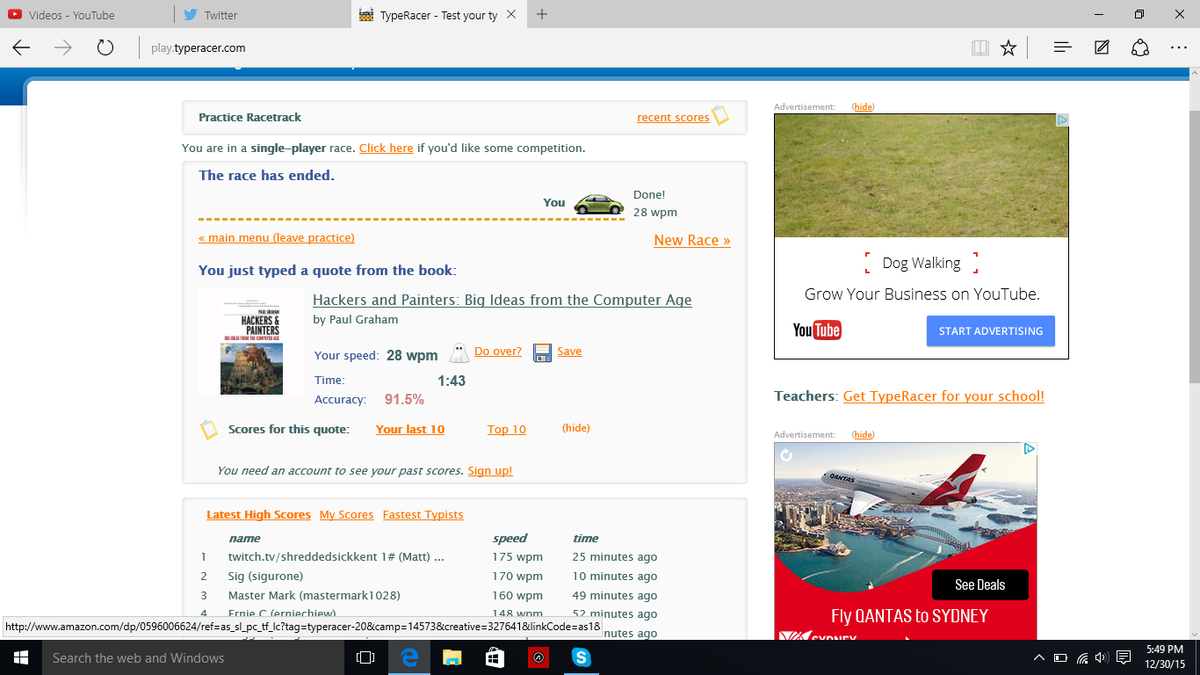Click the Sign up! link
This screenshot has height=675, width=1200.
tap(490, 471)
